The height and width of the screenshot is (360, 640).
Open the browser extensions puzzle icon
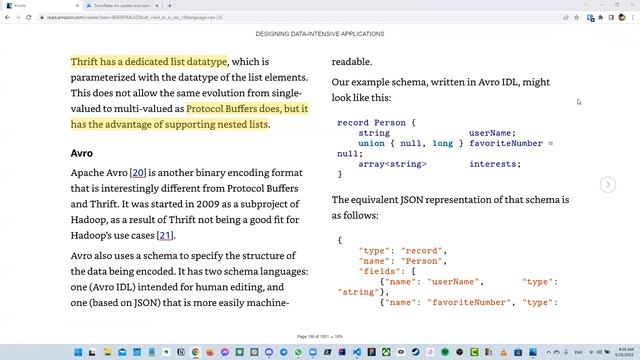pyautogui.click(x=601, y=18)
